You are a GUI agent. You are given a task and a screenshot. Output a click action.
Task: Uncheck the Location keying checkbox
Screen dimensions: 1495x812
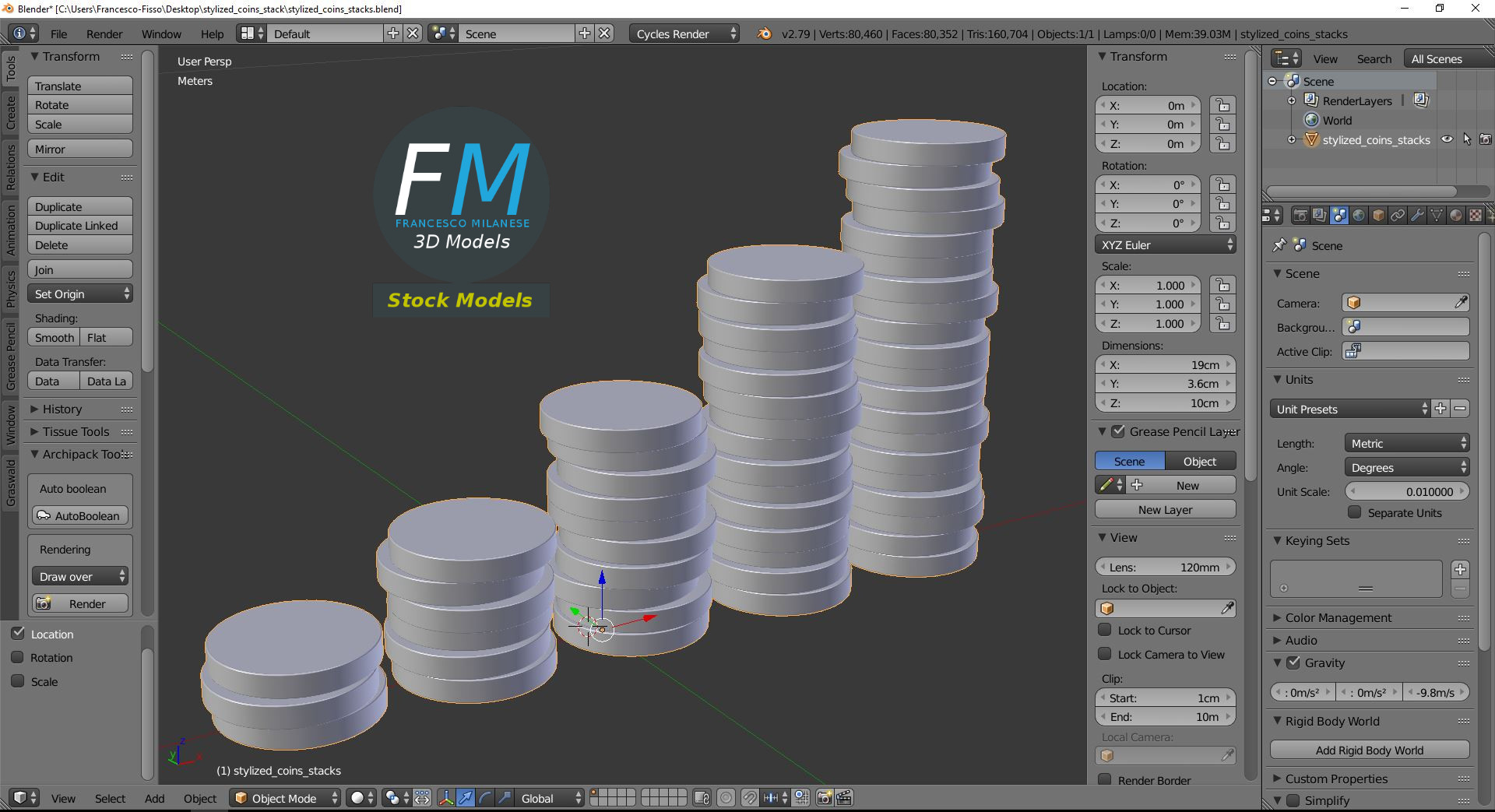[x=17, y=634]
